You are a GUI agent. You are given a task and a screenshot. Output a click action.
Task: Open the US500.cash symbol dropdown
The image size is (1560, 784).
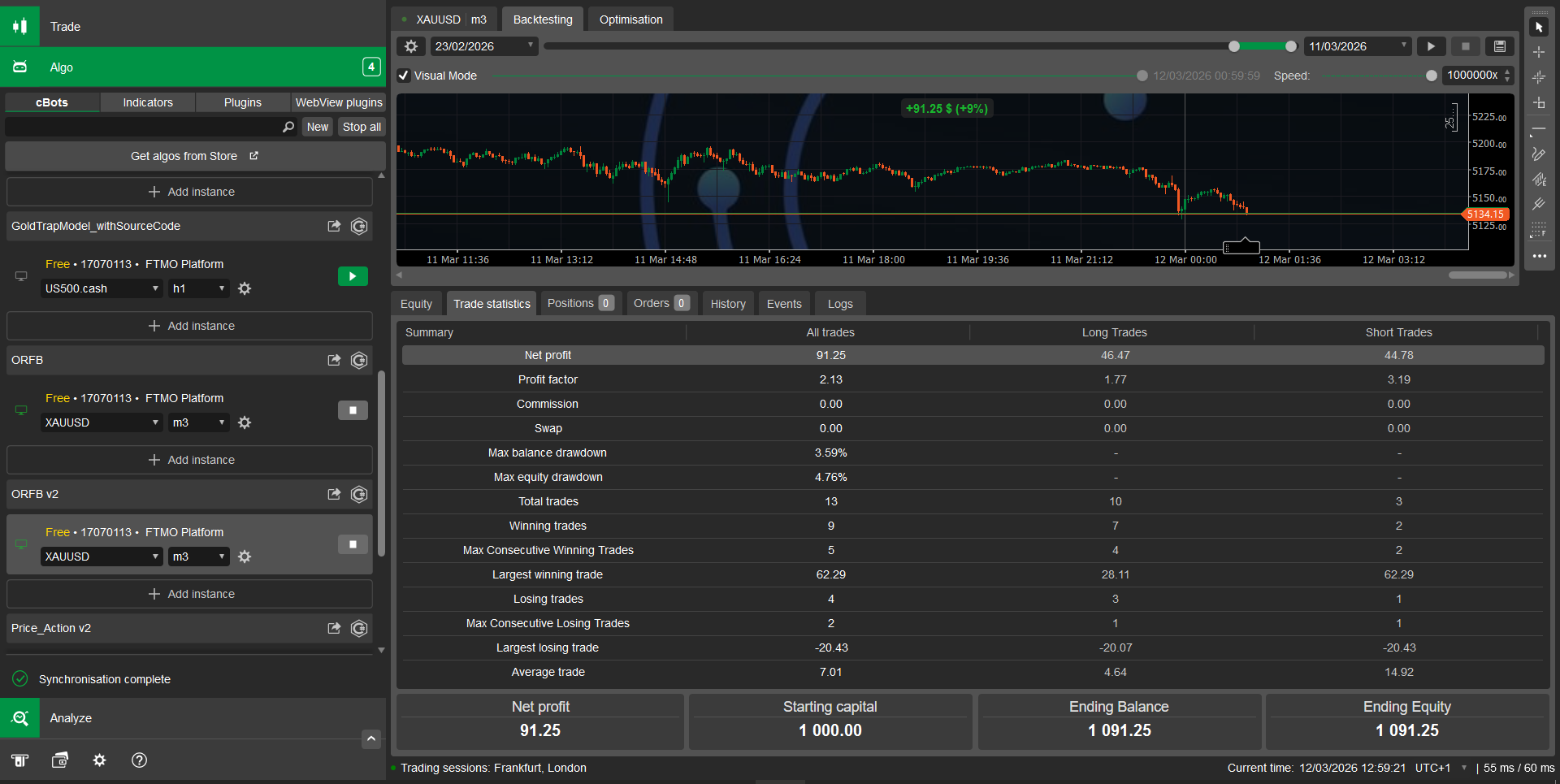[102, 288]
